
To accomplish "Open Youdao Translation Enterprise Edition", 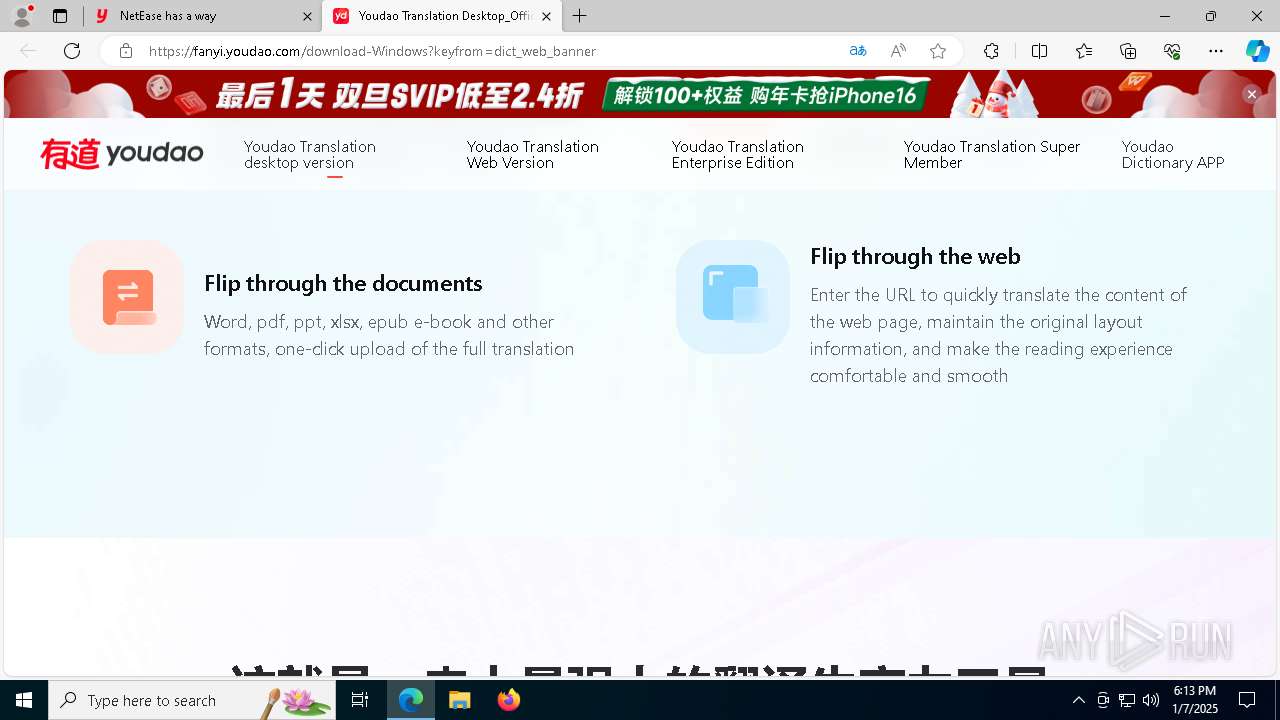I will (x=738, y=154).
